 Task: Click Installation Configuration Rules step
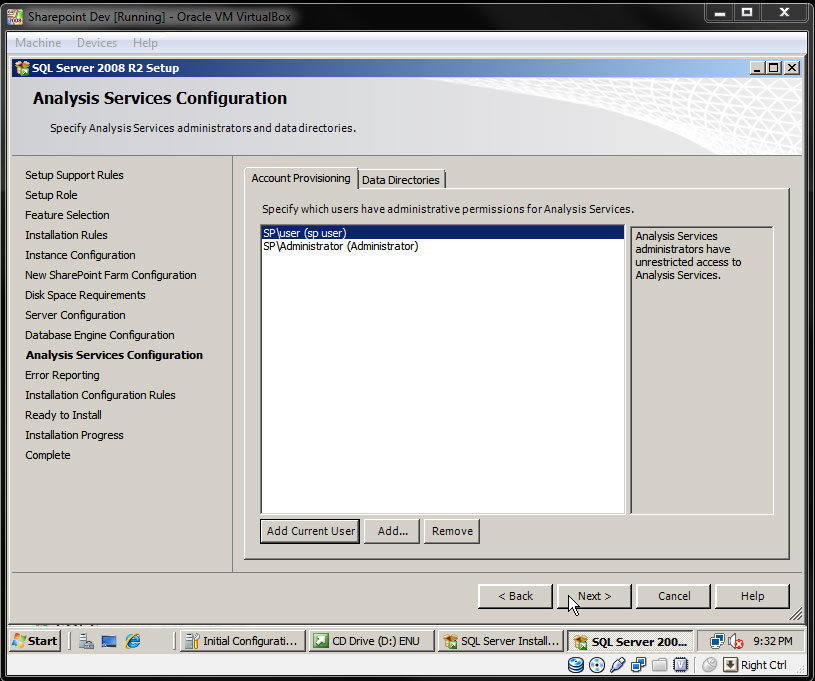[100, 395]
